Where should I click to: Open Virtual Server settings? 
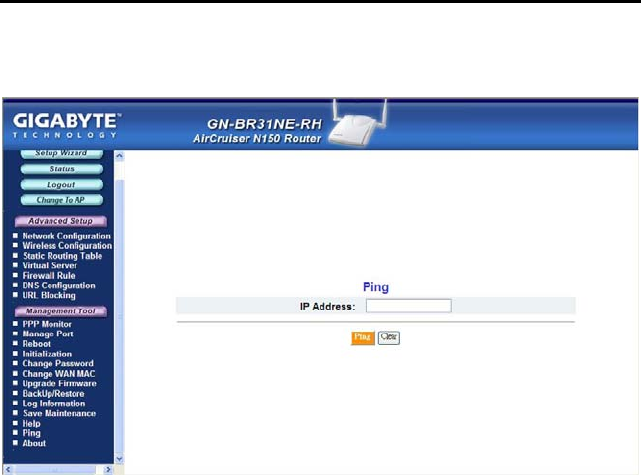tap(49, 265)
